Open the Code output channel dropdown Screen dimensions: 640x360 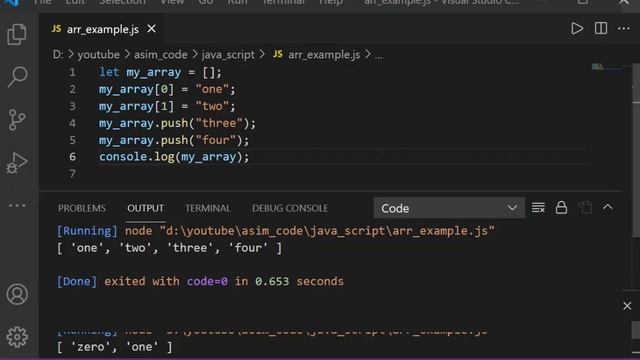click(x=449, y=208)
